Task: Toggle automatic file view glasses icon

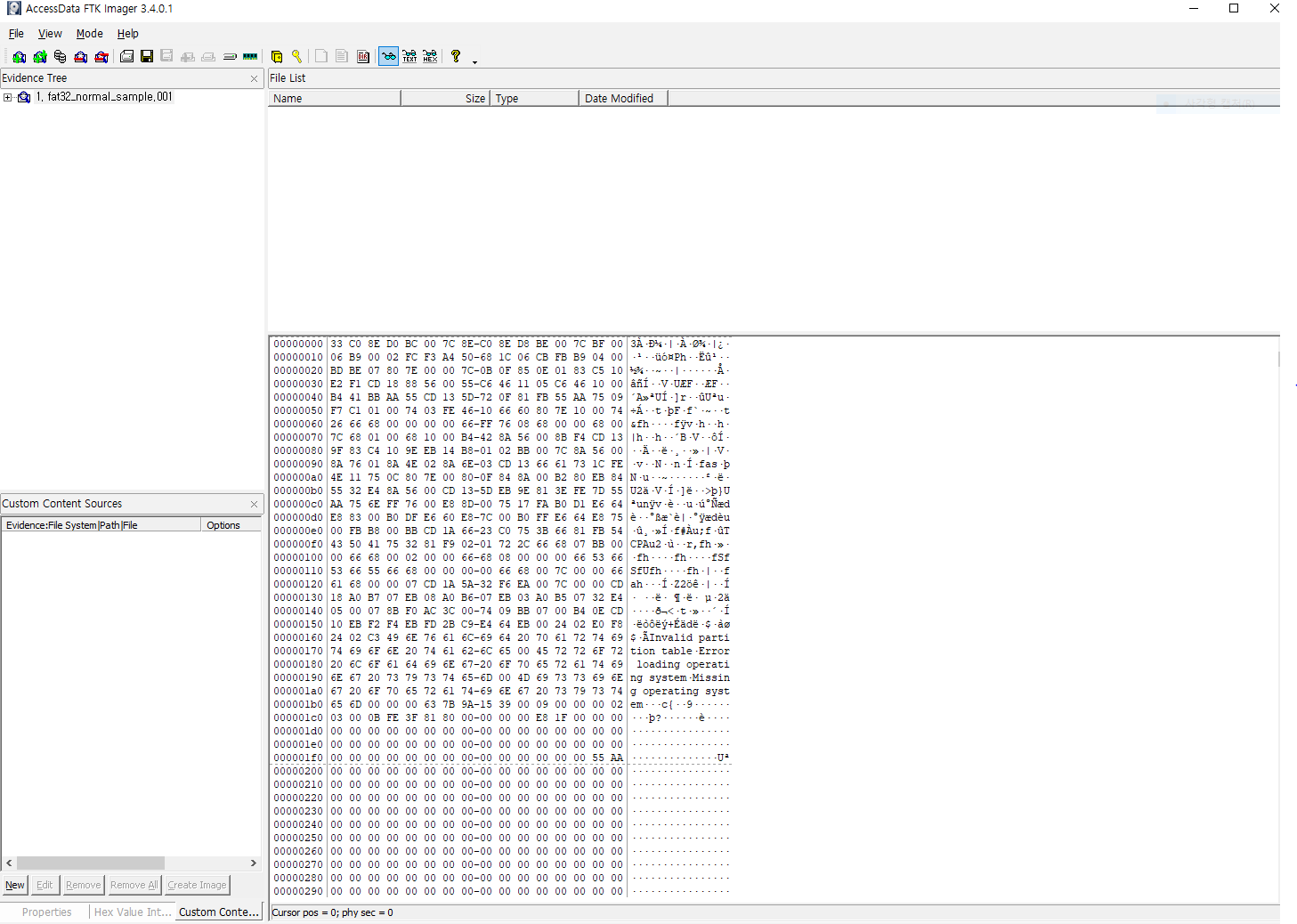Action: (x=388, y=56)
